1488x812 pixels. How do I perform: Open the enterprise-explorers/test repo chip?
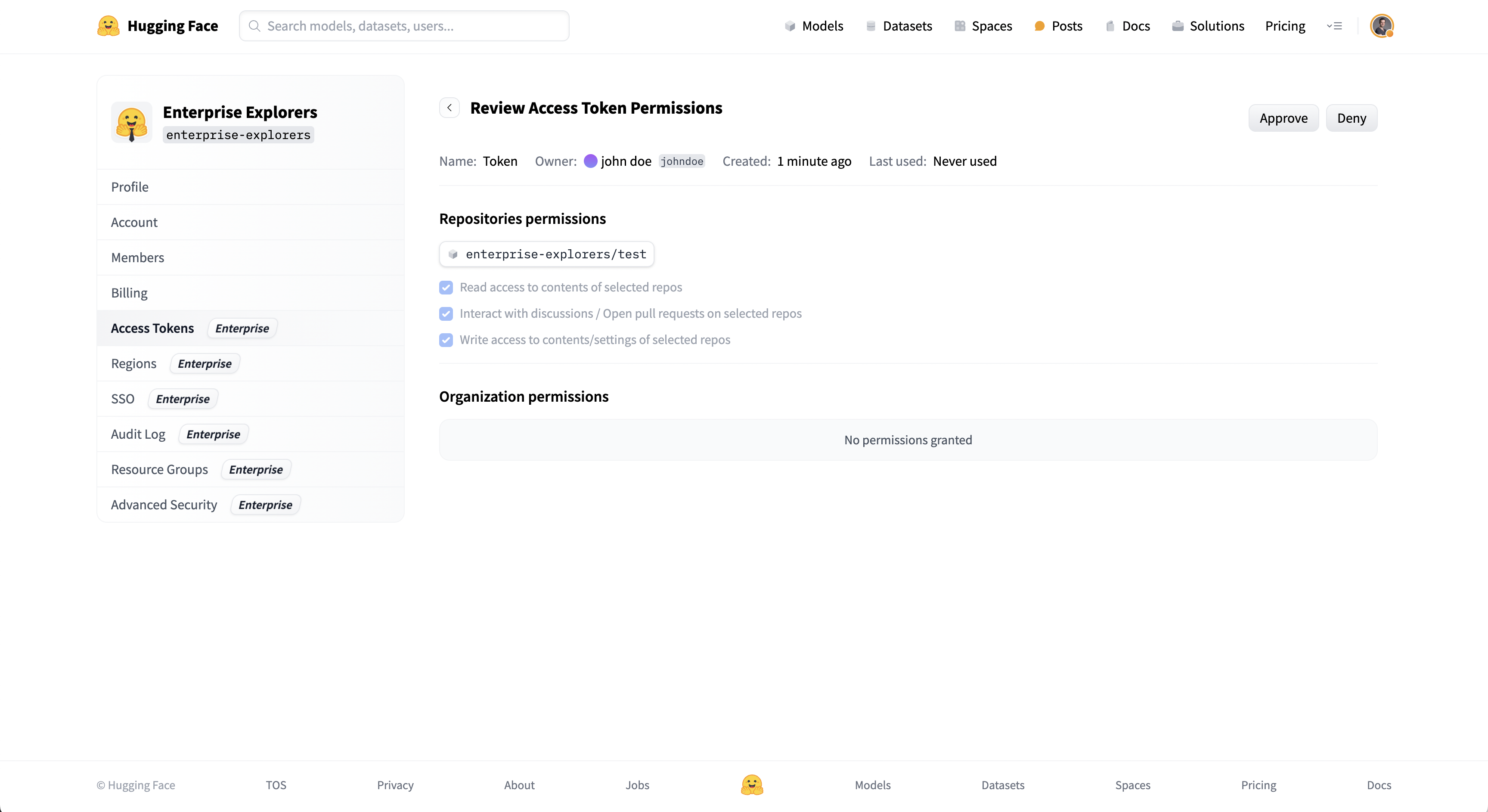[546, 254]
